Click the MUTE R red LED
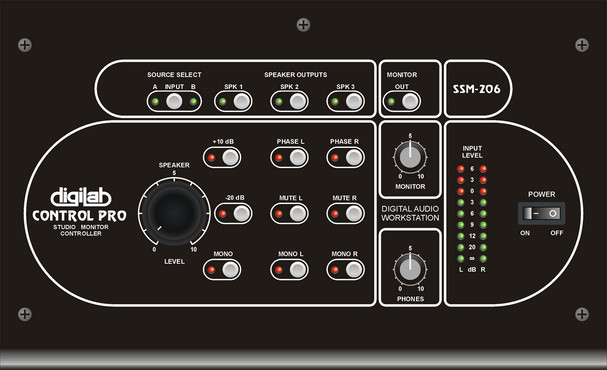Image resolution: width=607 pixels, height=370 pixels. pyautogui.click(x=335, y=214)
